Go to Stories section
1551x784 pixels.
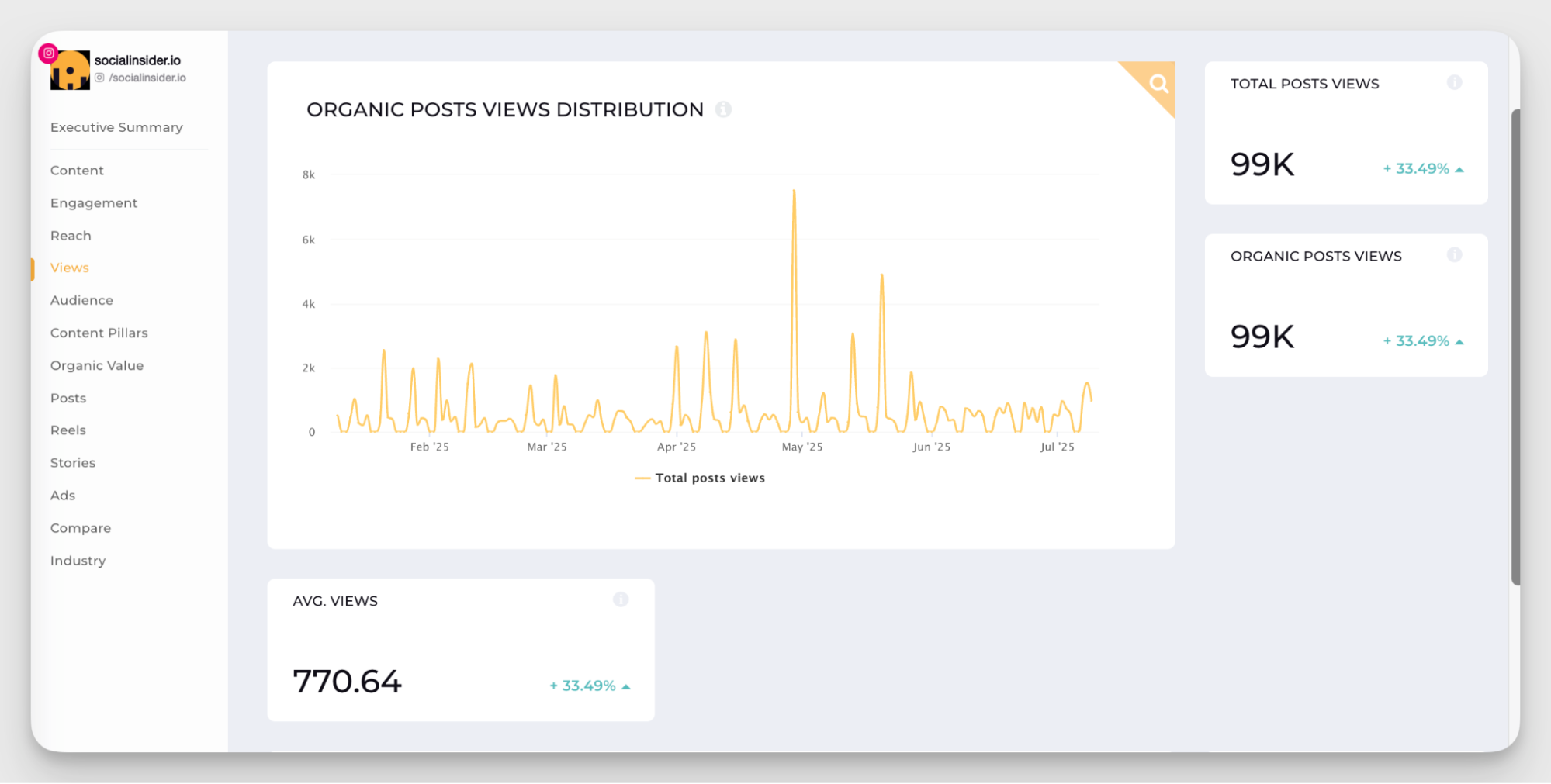point(73,463)
